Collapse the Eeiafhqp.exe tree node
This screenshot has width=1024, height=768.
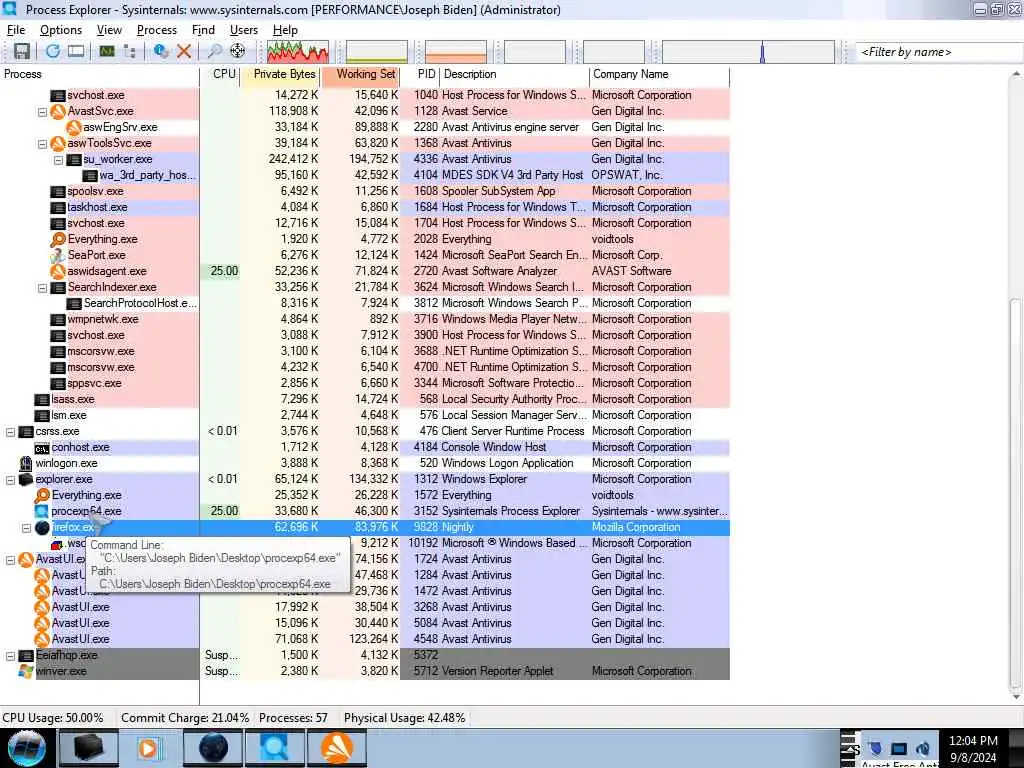click(10, 656)
